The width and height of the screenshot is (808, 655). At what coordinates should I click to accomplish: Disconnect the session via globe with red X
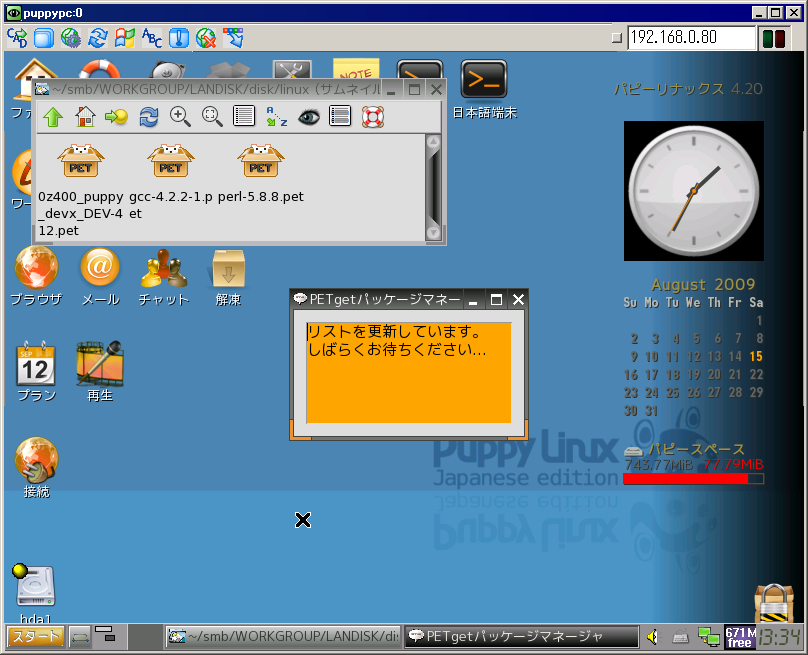[x=206, y=38]
